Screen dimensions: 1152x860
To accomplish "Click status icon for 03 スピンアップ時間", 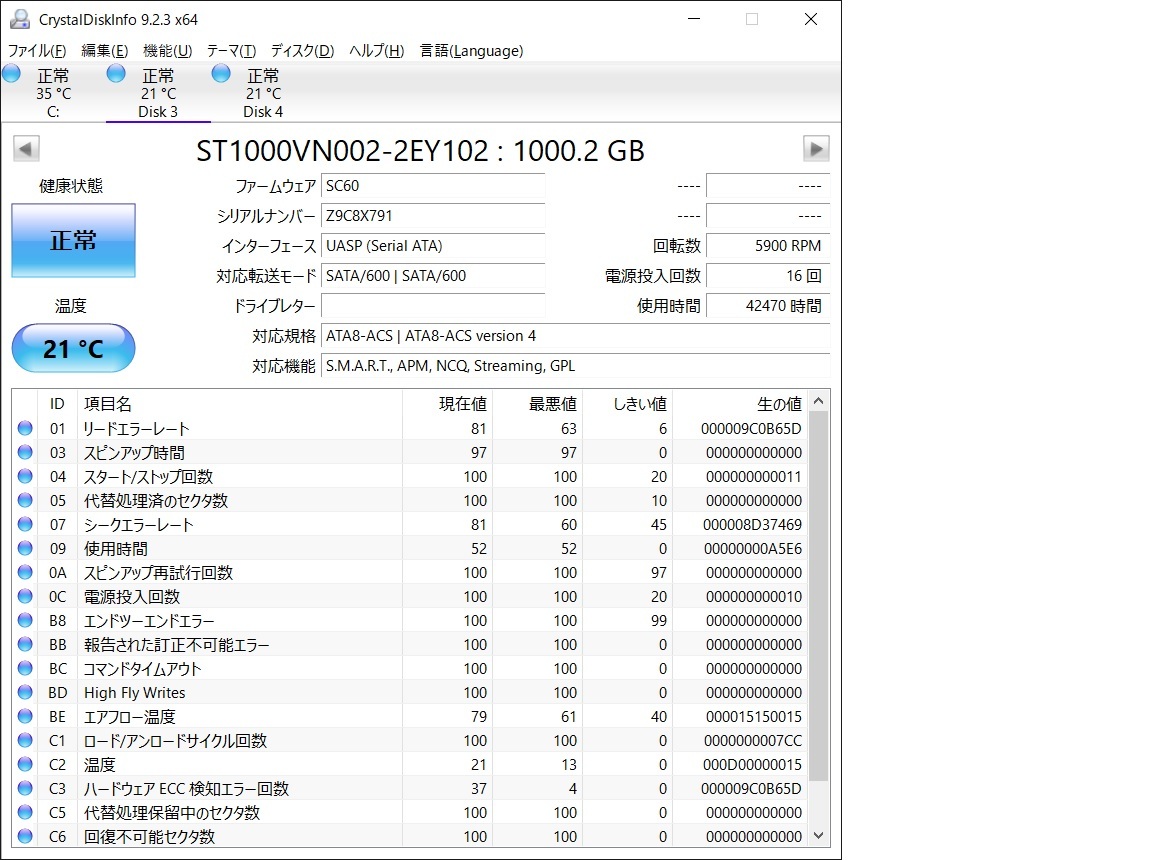I will (25, 452).
